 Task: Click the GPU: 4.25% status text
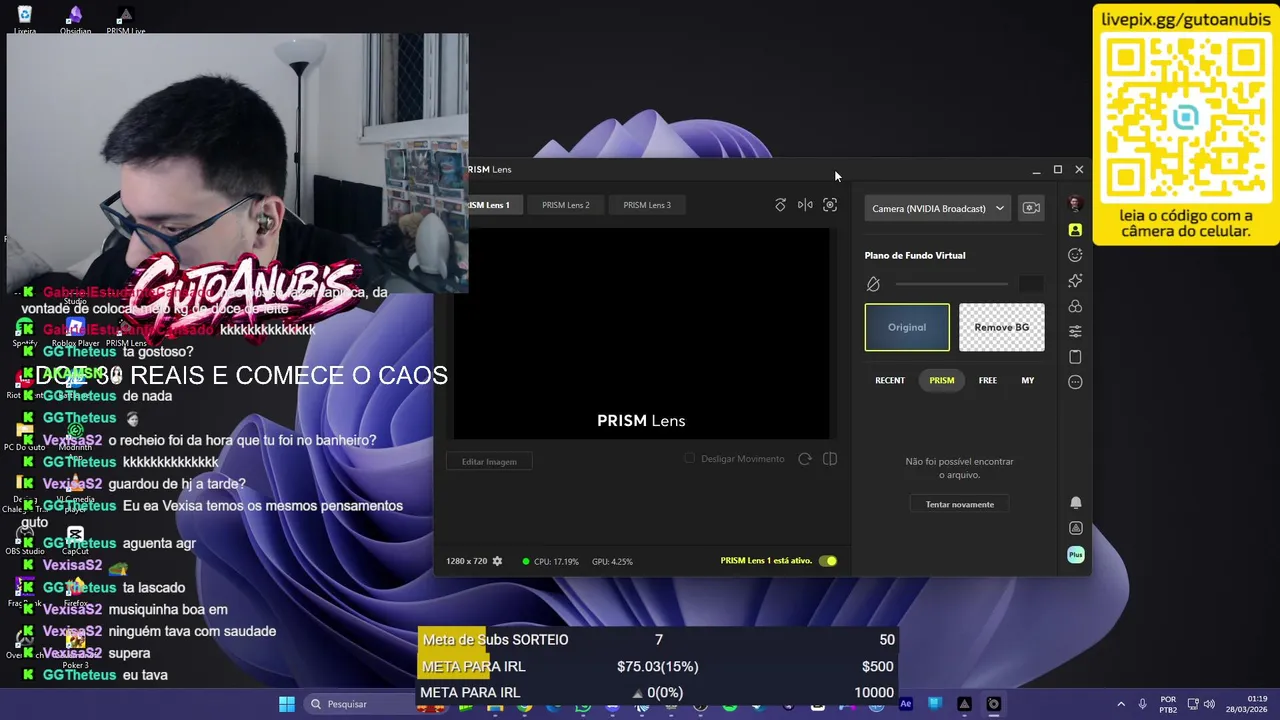click(612, 561)
